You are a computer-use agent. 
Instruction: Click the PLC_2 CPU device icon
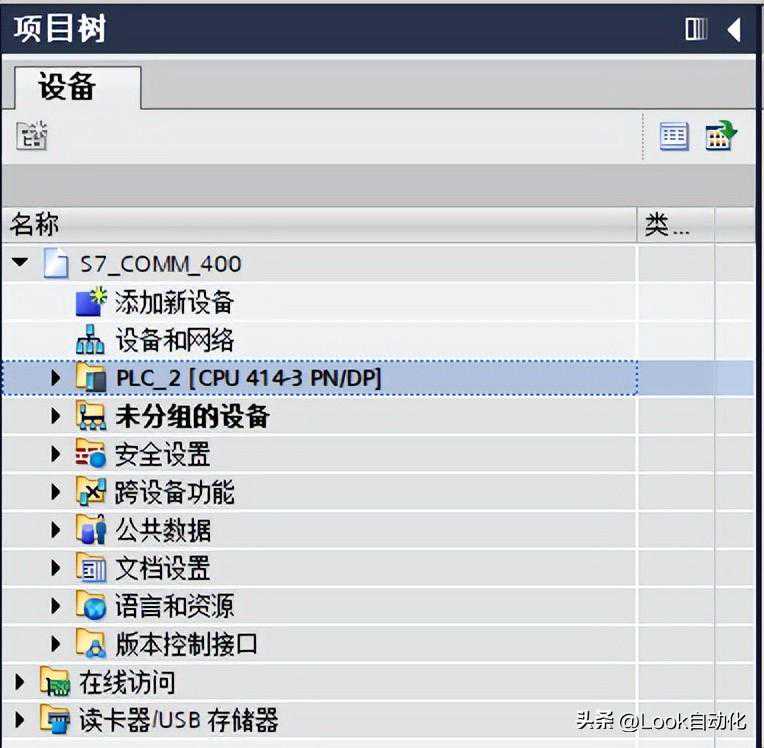click(91, 378)
